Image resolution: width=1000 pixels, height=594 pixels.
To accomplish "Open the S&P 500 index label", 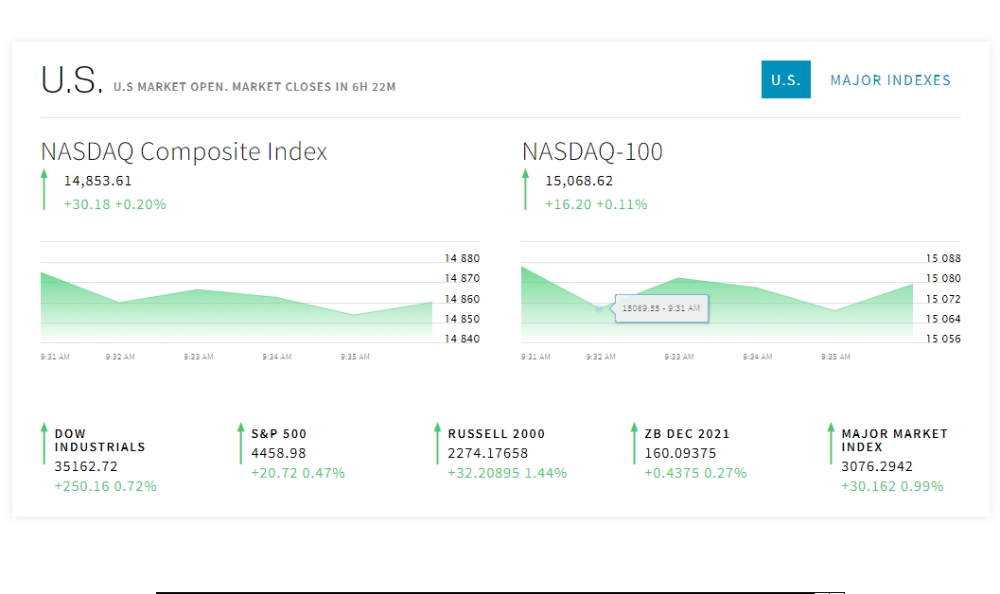I will pos(279,434).
